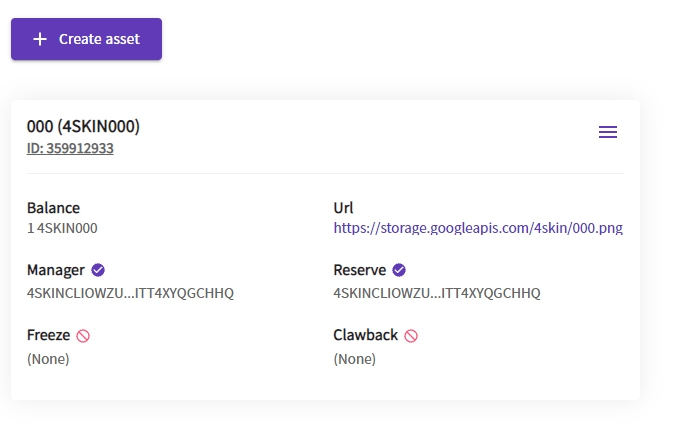The width and height of the screenshot is (679, 432).
Task: Open the asset card hamburger menu
Action: [608, 132]
